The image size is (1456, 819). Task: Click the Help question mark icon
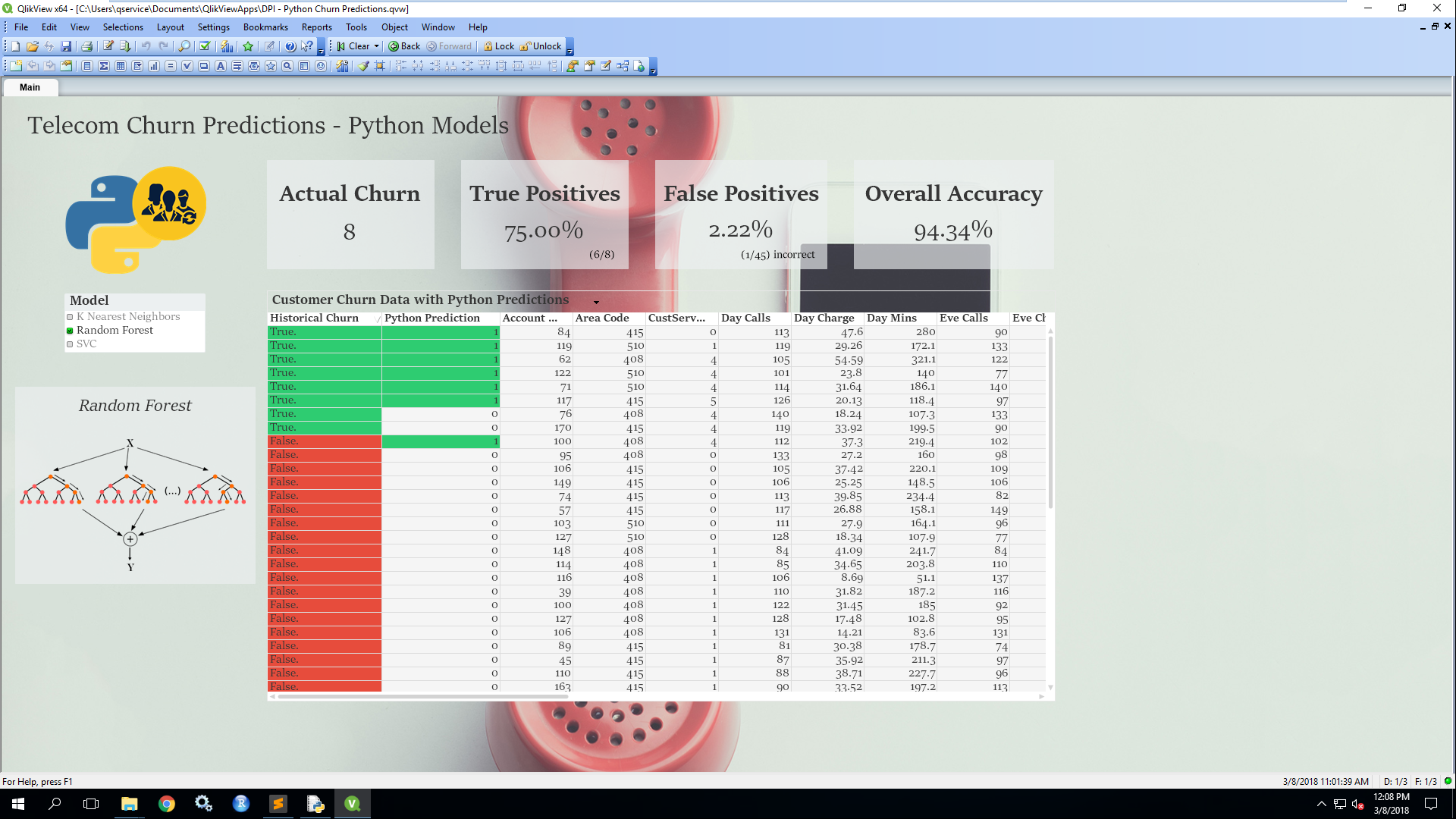coord(290,46)
